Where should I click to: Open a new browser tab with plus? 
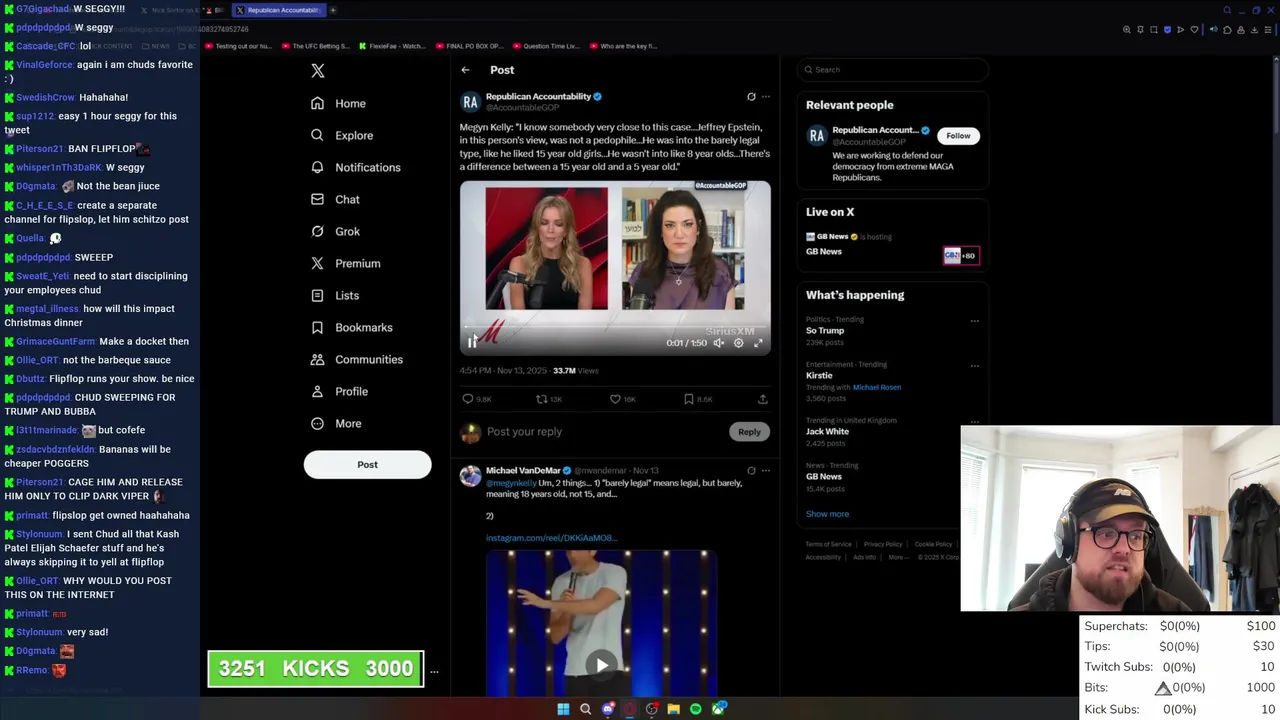333,10
